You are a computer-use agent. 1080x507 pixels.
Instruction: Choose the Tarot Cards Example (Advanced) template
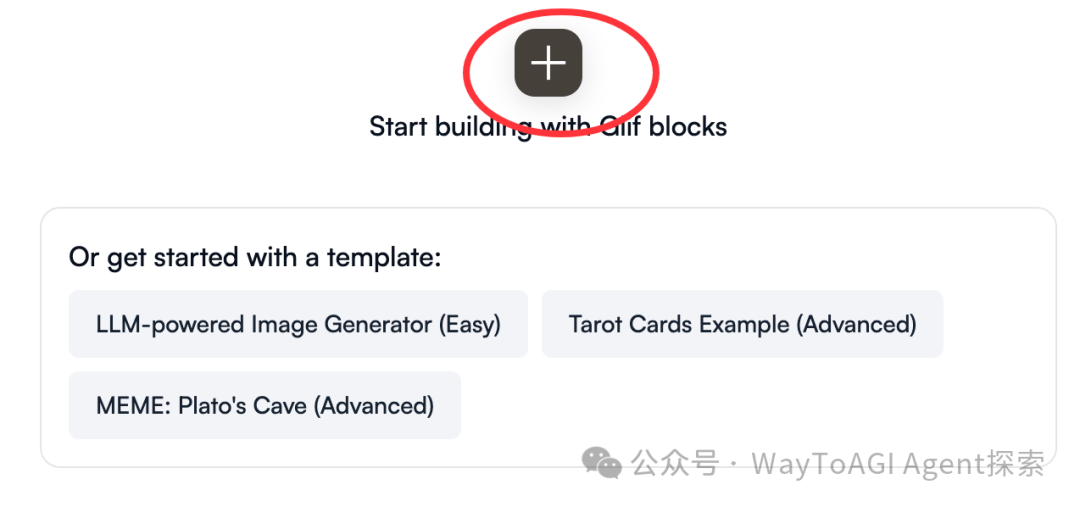tap(742, 324)
